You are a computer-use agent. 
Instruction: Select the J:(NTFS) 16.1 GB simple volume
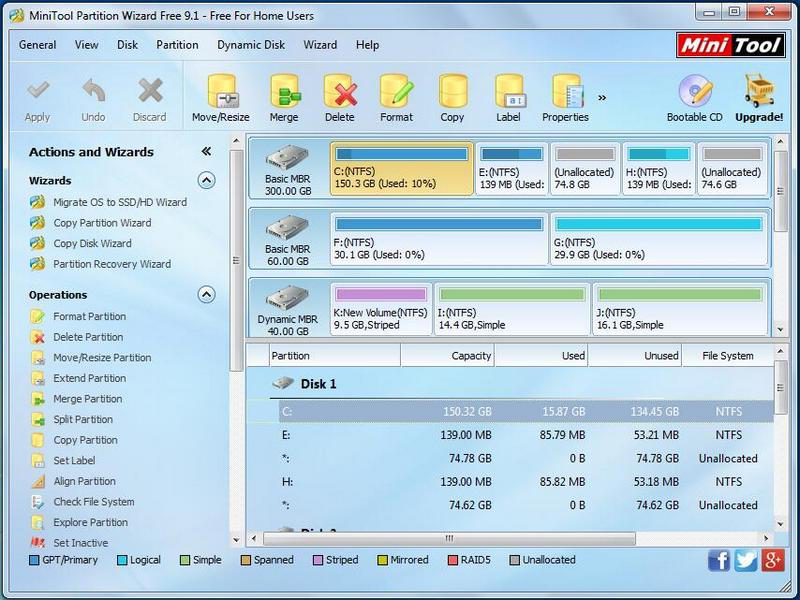click(680, 309)
